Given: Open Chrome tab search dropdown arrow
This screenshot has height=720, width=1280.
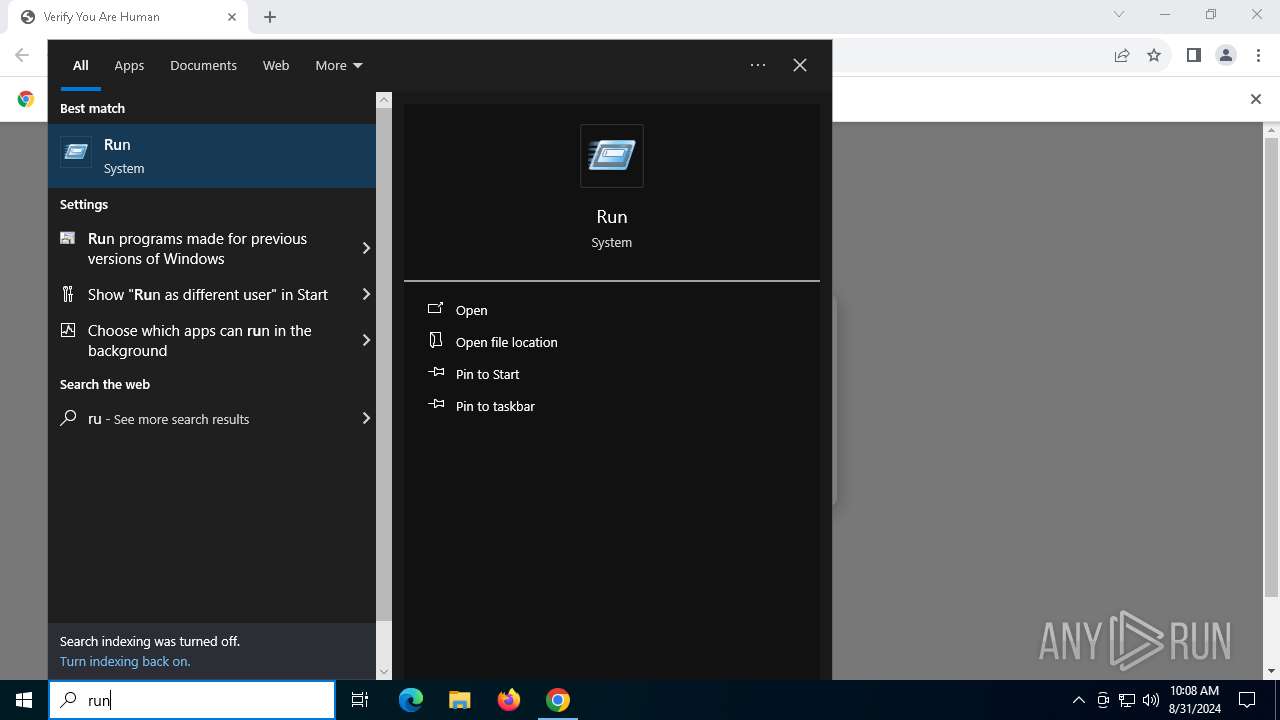Looking at the screenshot, I should 1119,14.
